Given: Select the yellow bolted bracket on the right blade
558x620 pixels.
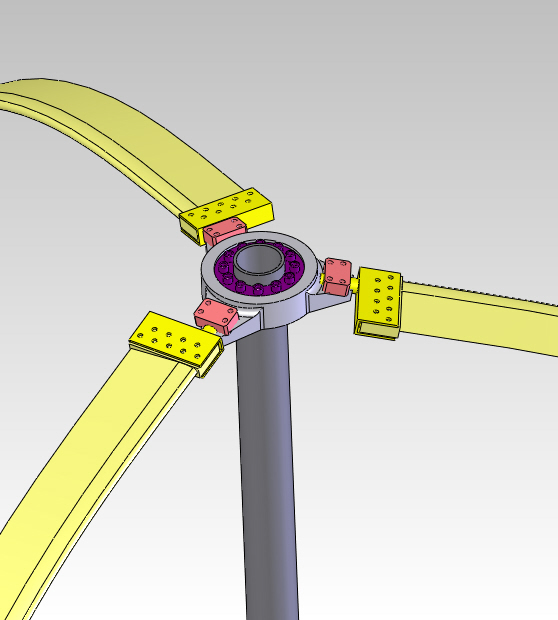Looking at the screenshot, I should [378, 302].
